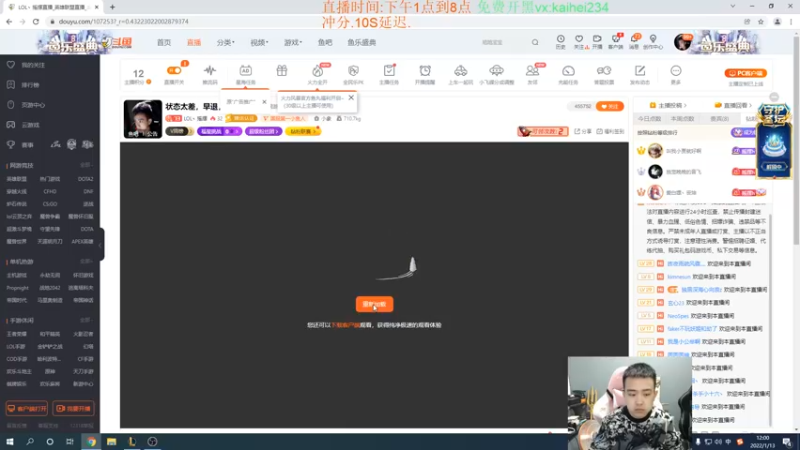Open the 分类 dropdown in top navigation
This screenshot has width=800, height=450.
(226, 42)
